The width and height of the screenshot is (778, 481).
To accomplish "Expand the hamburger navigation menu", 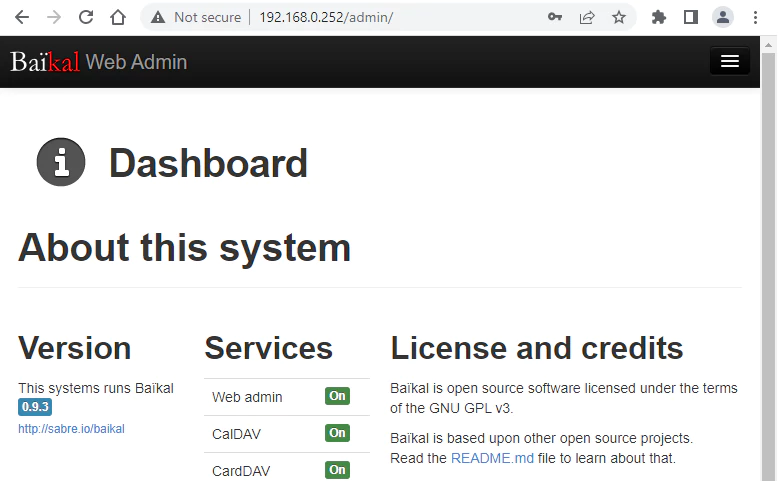I will coord(729,62).
